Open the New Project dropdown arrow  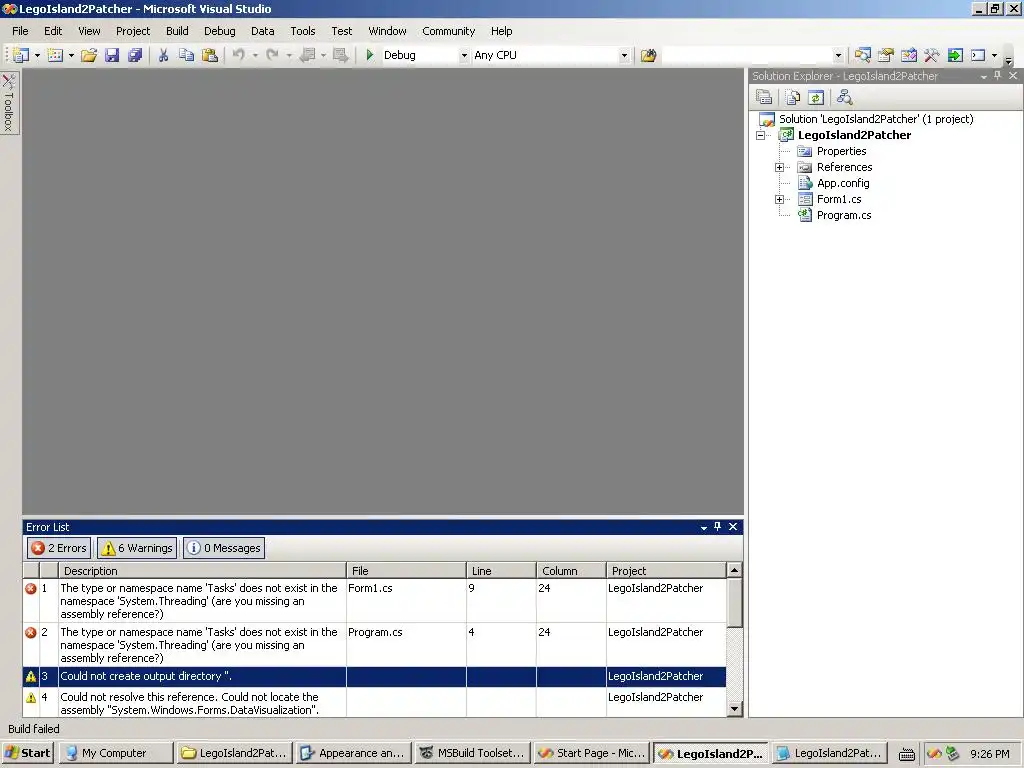37,56
